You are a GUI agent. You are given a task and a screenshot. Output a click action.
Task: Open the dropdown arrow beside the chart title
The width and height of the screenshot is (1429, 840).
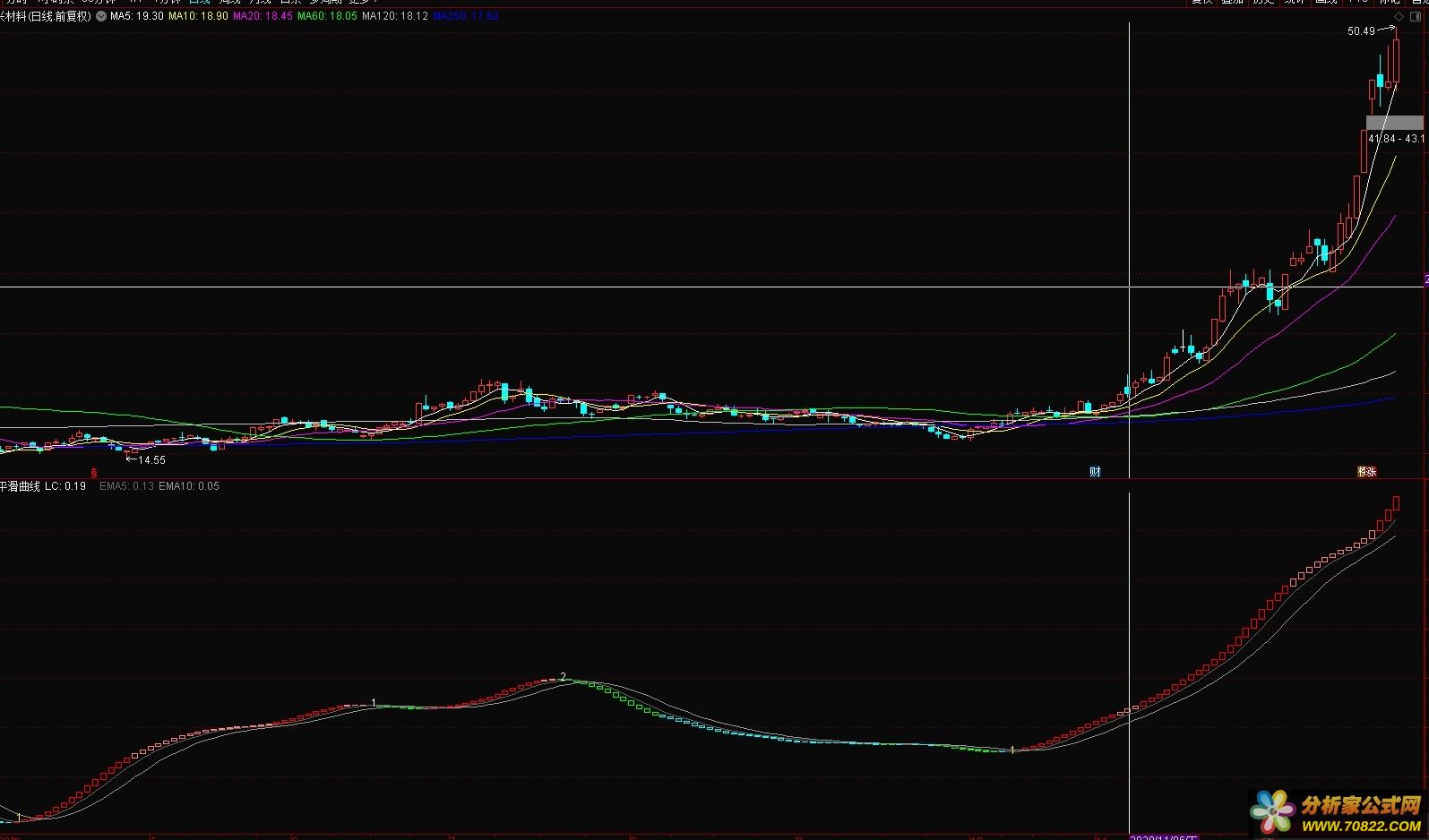[100, 16]
